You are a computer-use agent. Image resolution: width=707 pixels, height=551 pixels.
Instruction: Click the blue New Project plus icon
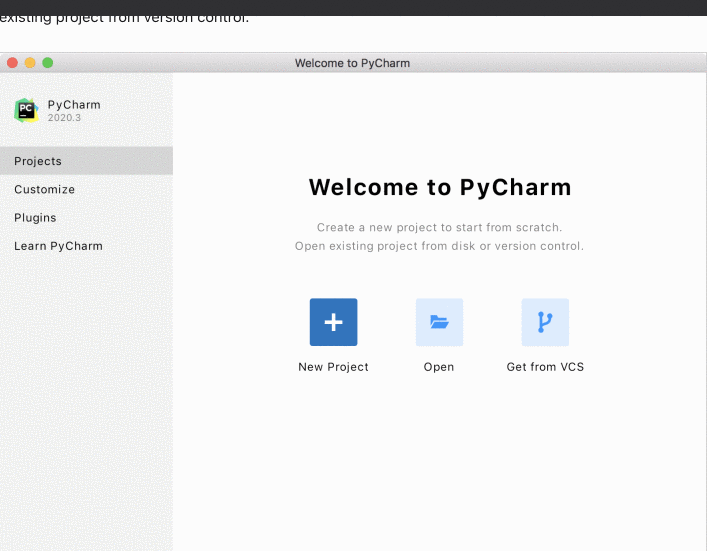[333, 322]
